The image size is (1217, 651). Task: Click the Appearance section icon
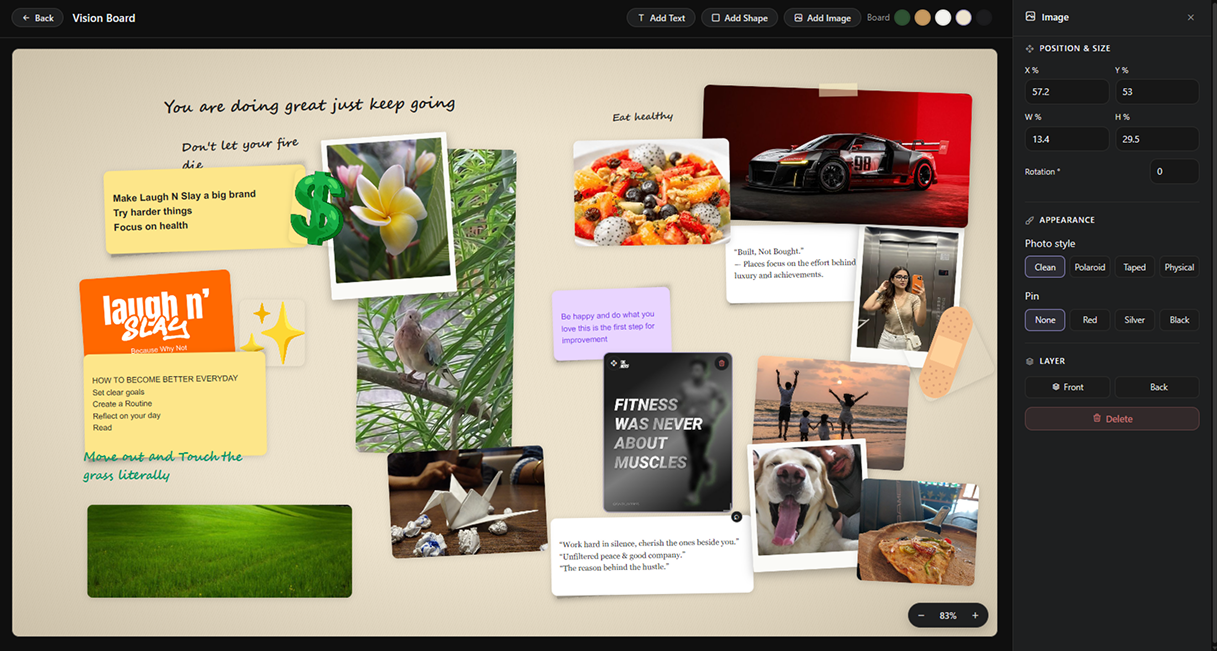(1030, 220)
